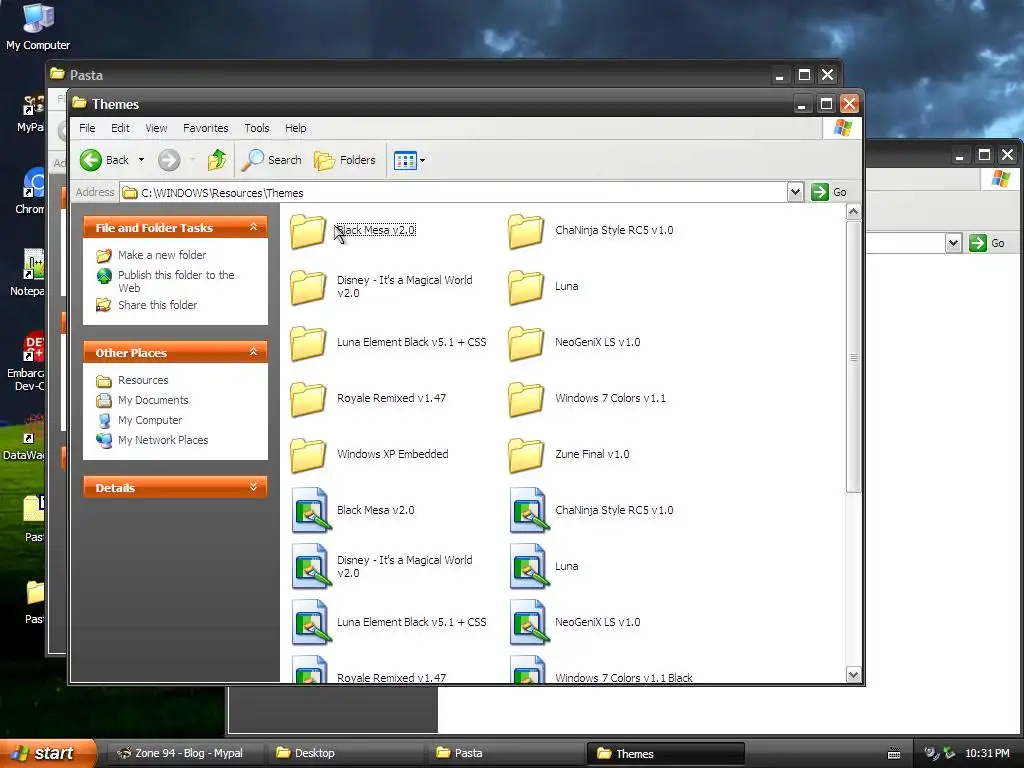The width and height of the screenshot is (1024, 768).
Task: Collapse the File and Folder Tasks panel
Action: pyautogui.click(x=253, y=227)
